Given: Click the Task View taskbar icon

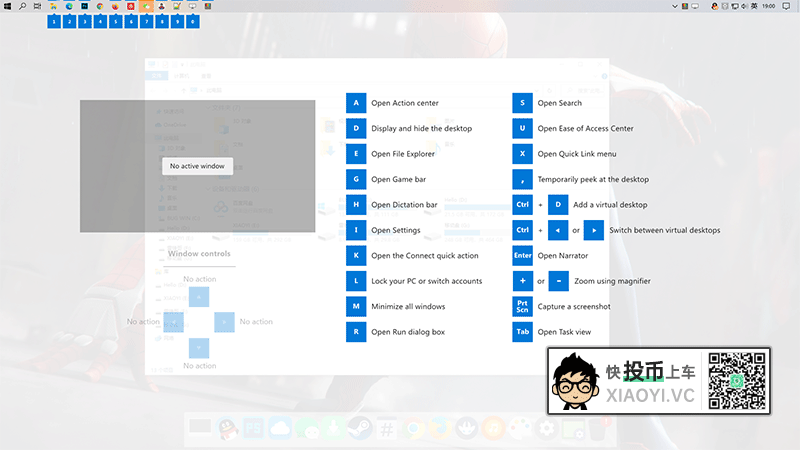Looking at the screenshot, I should click(x=37, y=6).
